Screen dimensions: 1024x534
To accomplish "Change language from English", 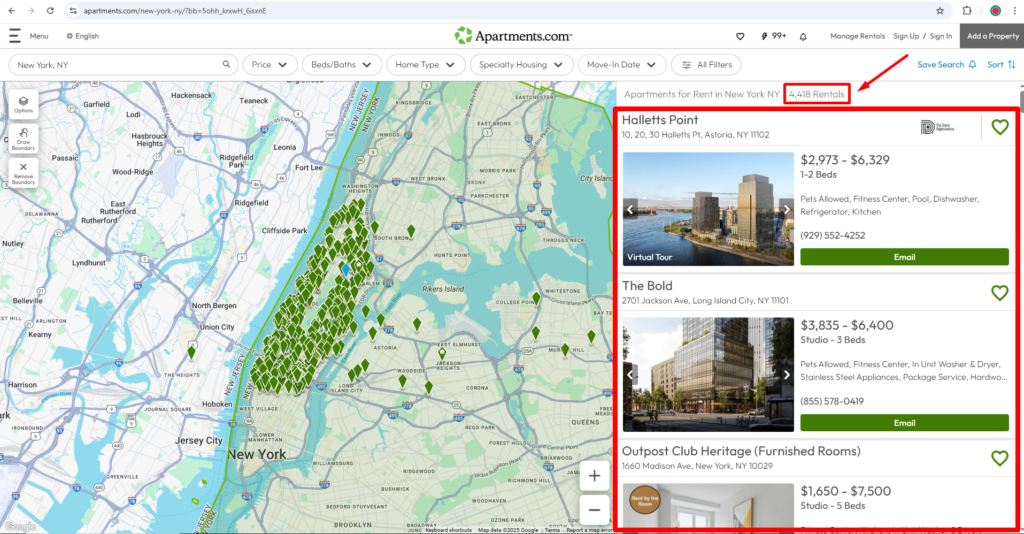I will [x=83, y=36].
